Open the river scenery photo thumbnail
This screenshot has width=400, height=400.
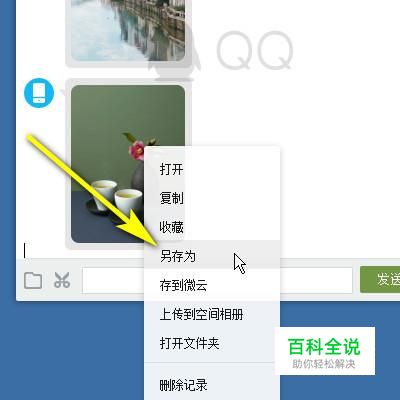[128, 30]
